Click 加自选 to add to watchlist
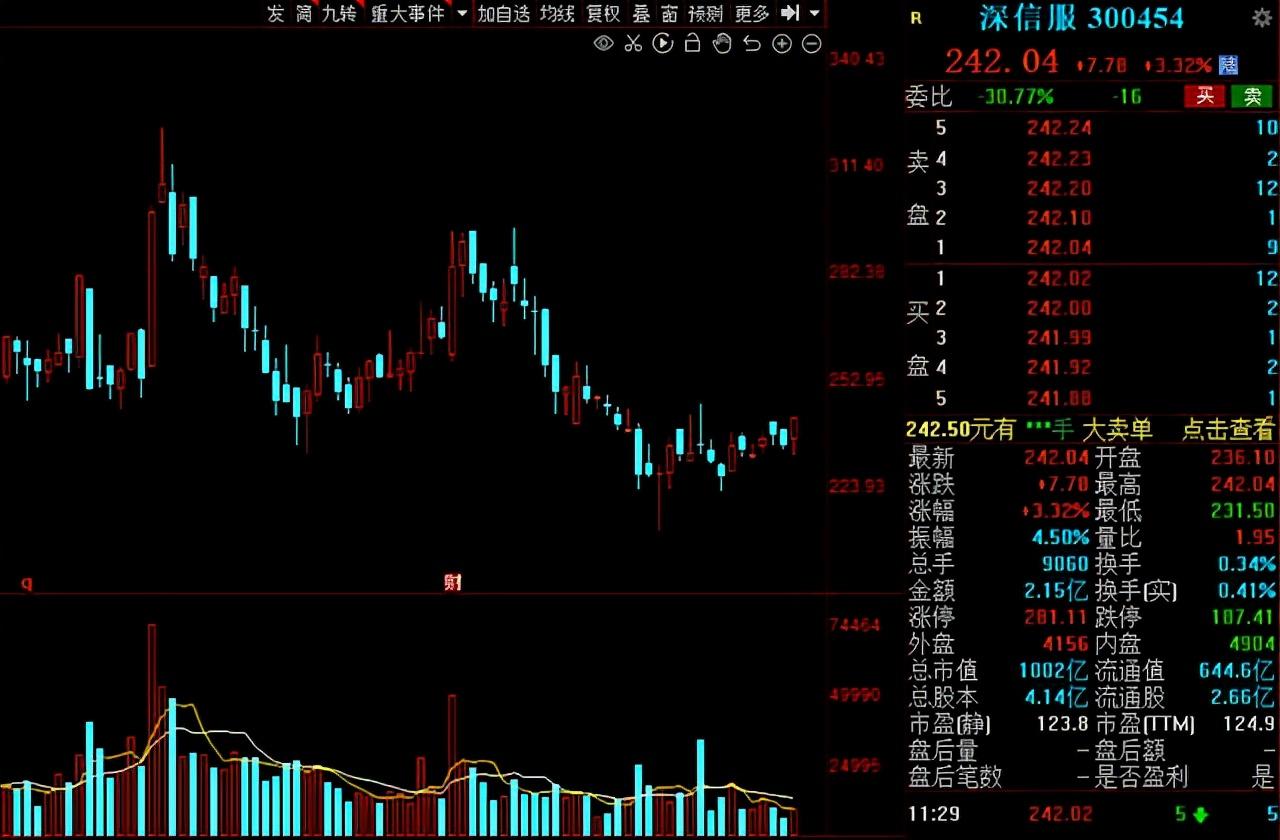 [x=503, y=13]
